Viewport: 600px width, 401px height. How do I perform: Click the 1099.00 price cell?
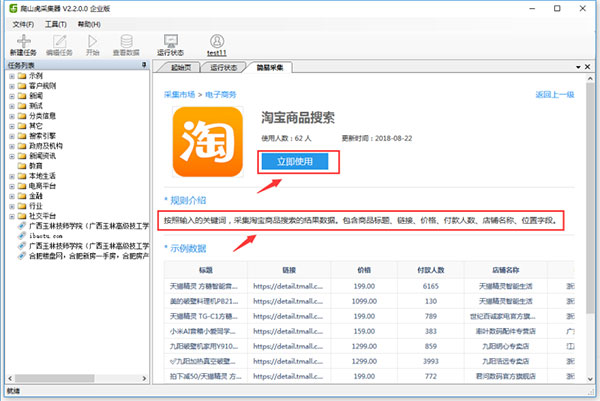coord(364,301)
